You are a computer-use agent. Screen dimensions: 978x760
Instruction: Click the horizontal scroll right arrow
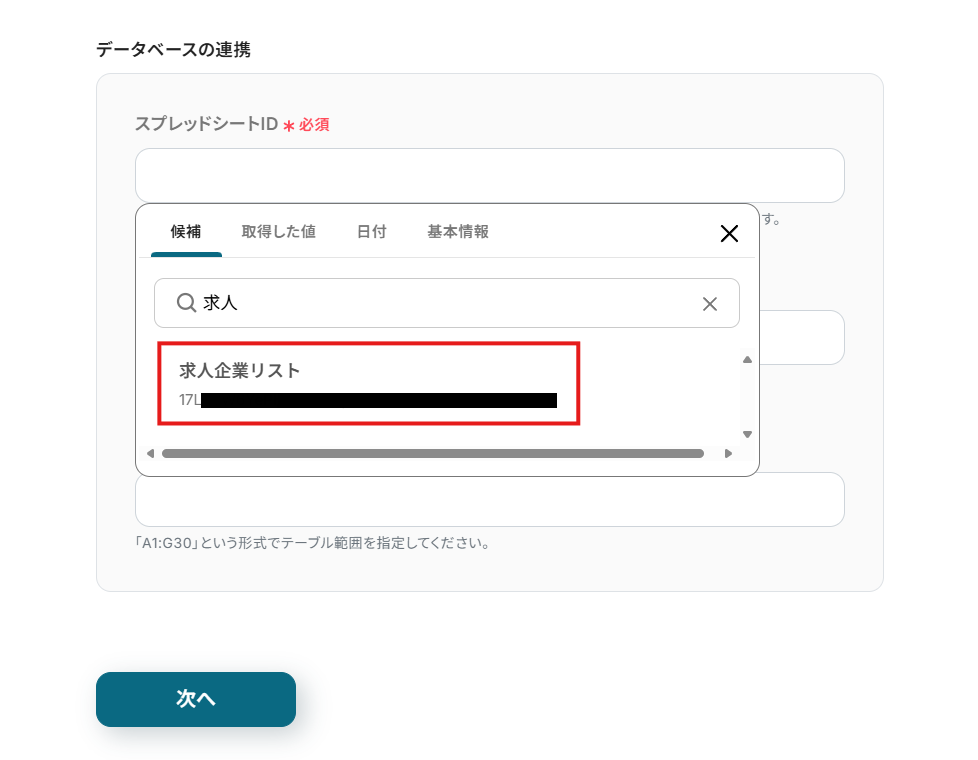click(x=728, y=453)
